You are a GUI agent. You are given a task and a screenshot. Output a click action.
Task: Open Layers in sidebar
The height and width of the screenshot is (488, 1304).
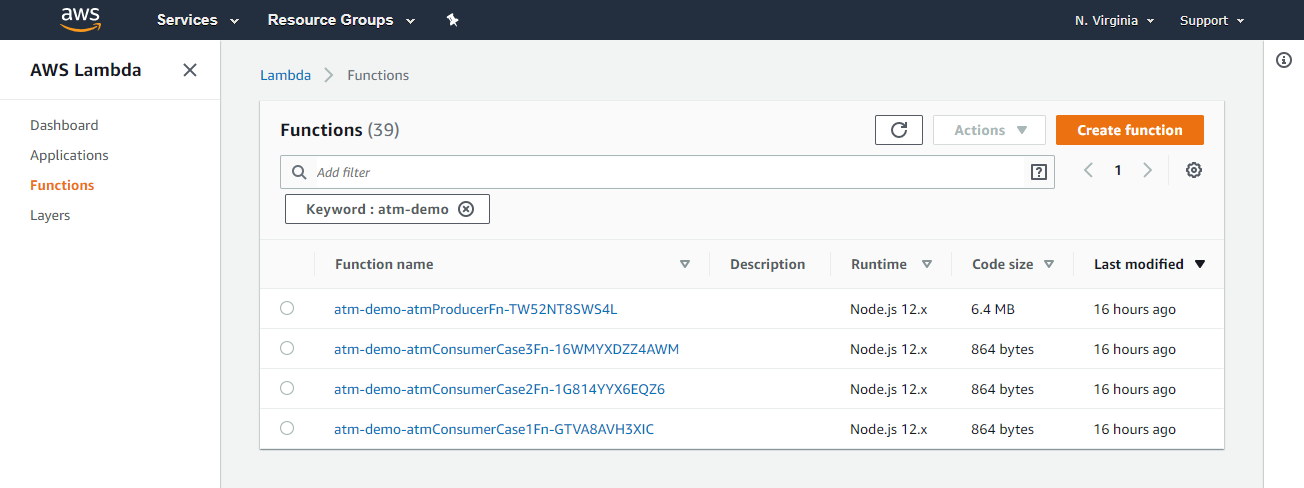tap(50, 215)
